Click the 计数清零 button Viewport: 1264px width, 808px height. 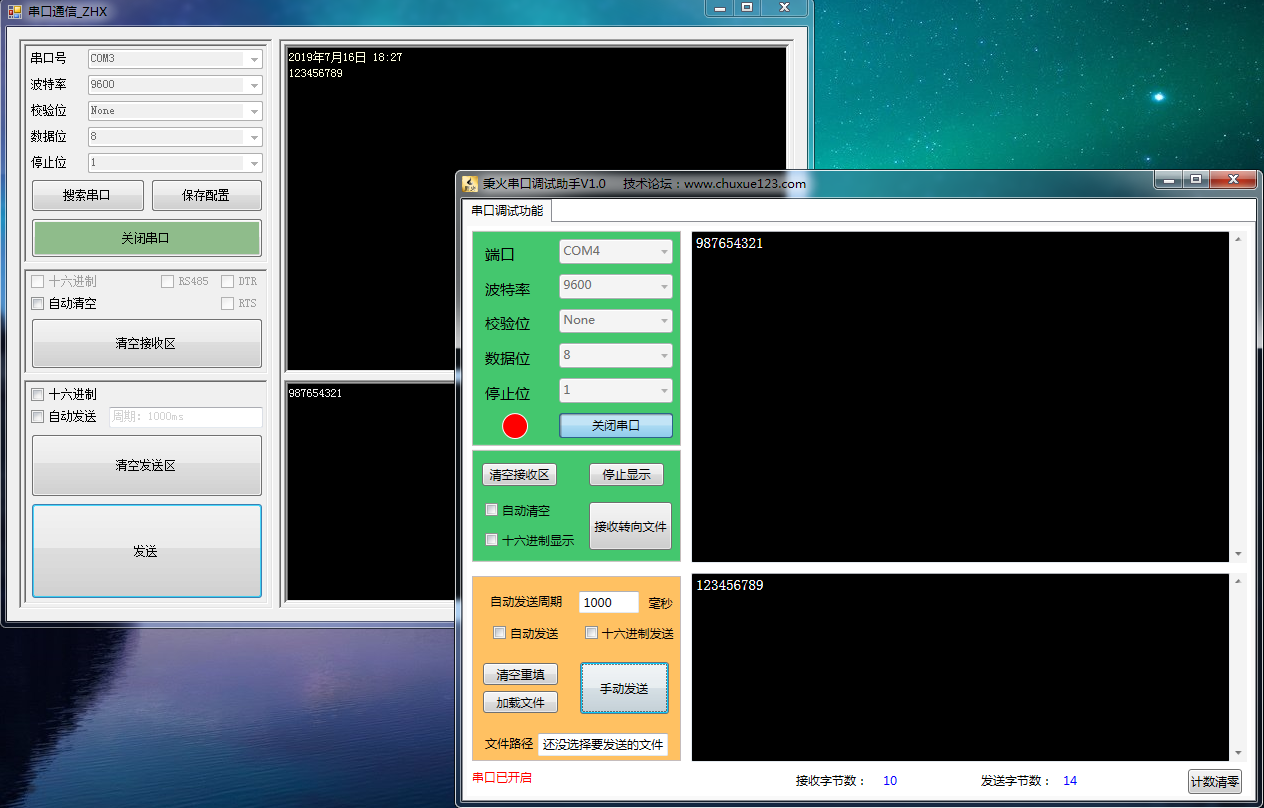point(1215,782)
